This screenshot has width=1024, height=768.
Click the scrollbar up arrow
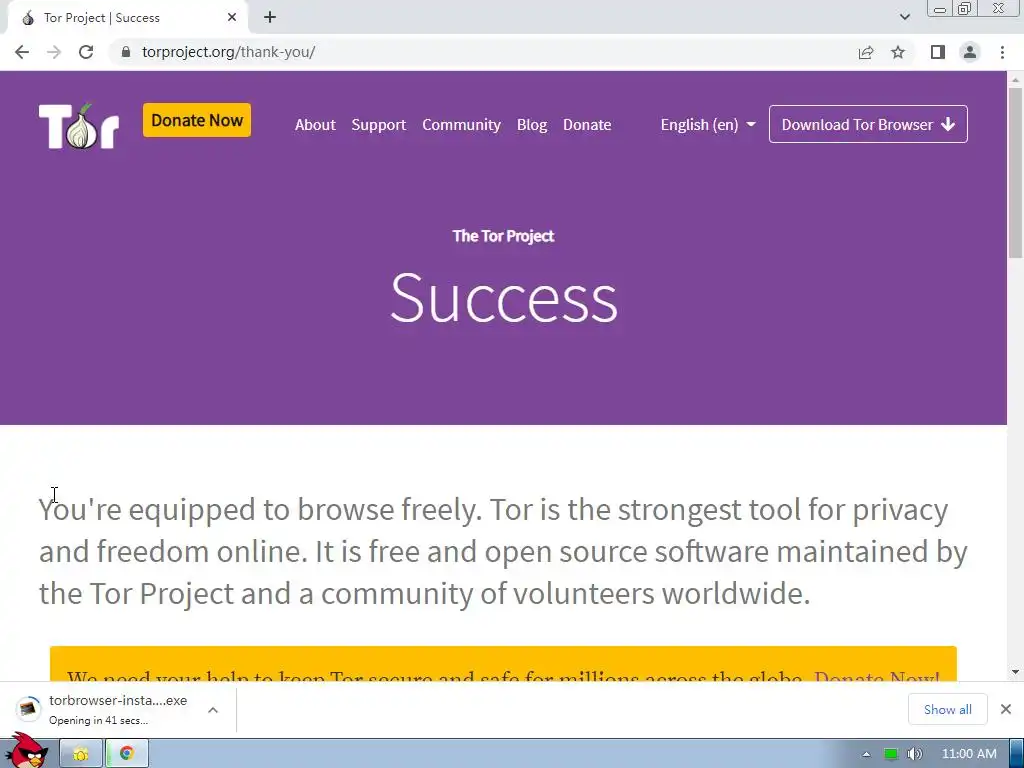click(1015, 80)
